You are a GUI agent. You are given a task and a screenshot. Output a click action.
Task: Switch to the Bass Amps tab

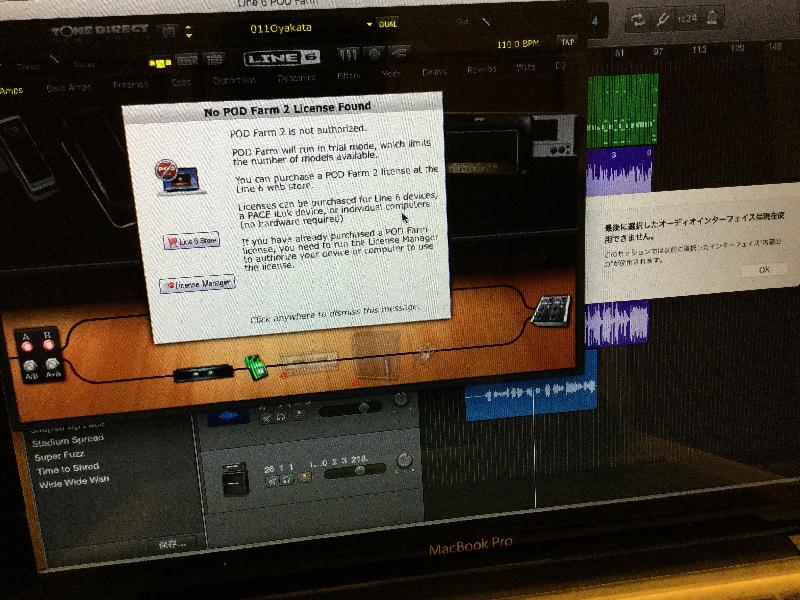point(69,88)
